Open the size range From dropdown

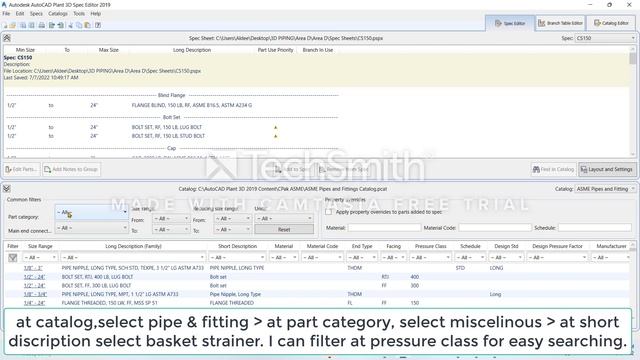click(x=171, y=218)
